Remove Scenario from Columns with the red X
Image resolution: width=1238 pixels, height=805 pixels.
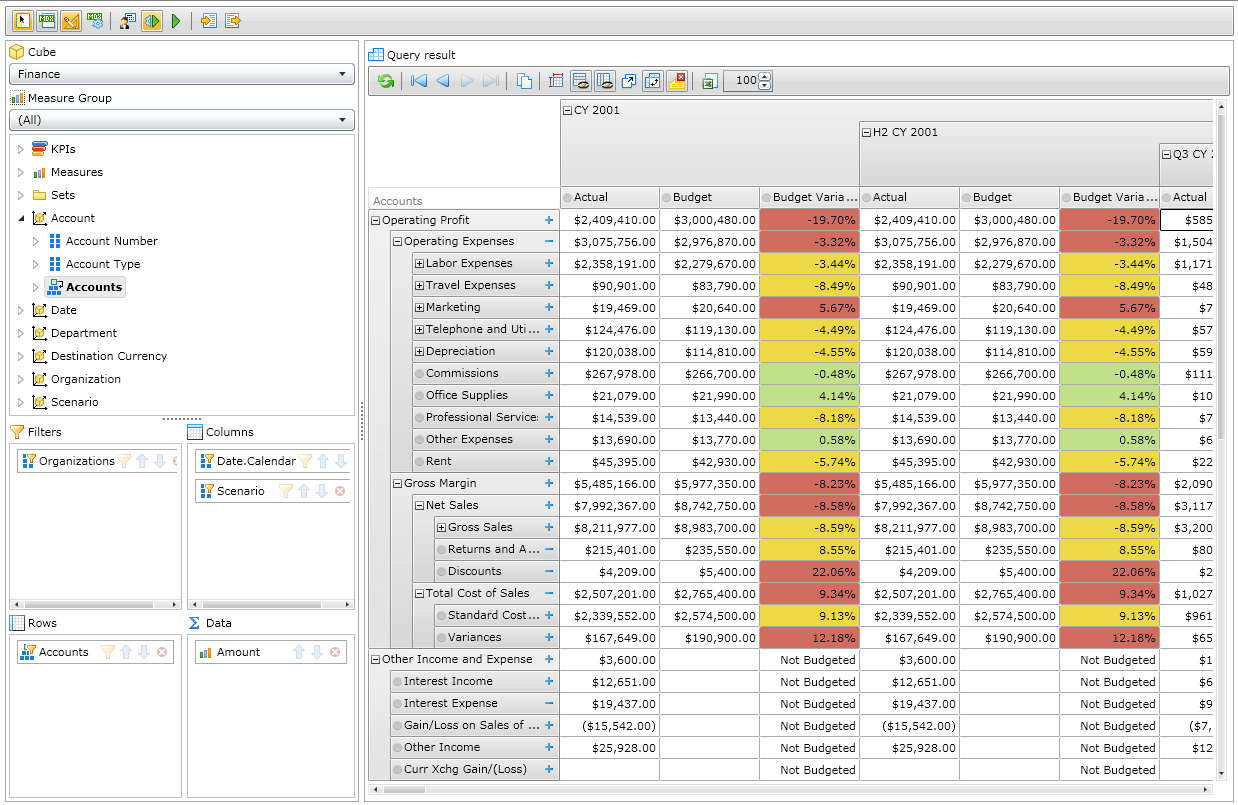pyautogui.click(x=339, y=491)
